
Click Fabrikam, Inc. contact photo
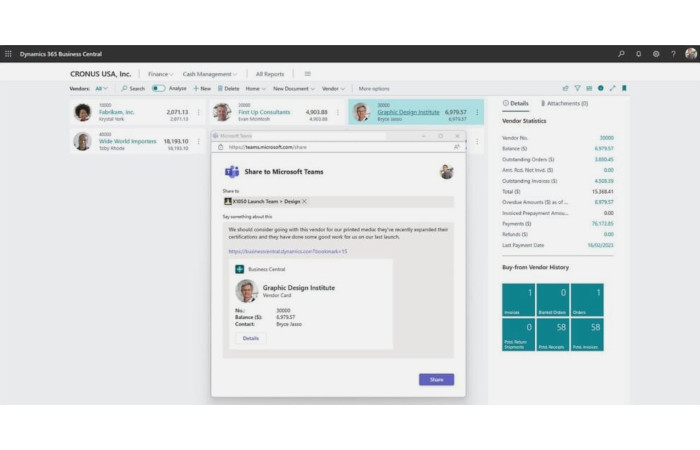point(83,112)
